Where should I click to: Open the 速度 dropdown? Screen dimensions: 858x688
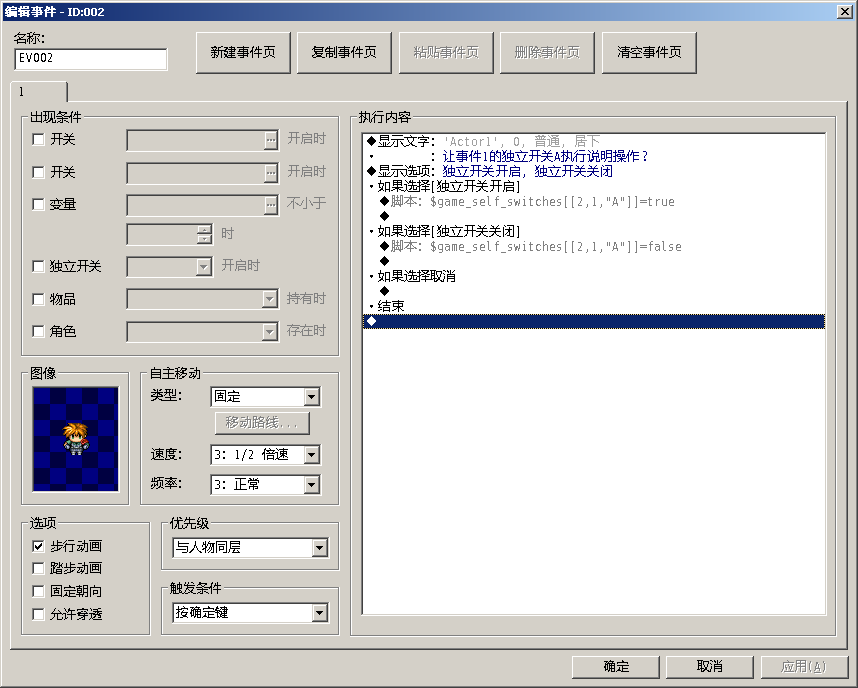tap(265, 454)
